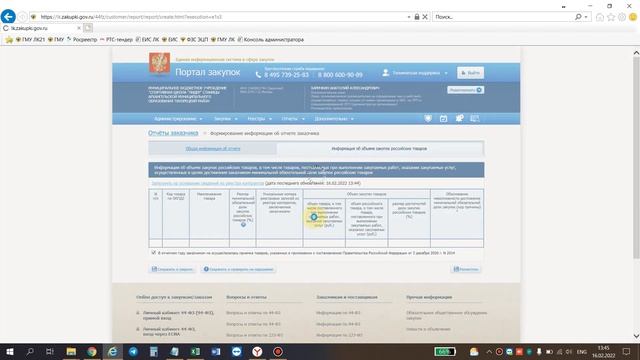Click the help icon in minimum share column header
The height and width of the screenshot is (360, 640).
(243, 224)
